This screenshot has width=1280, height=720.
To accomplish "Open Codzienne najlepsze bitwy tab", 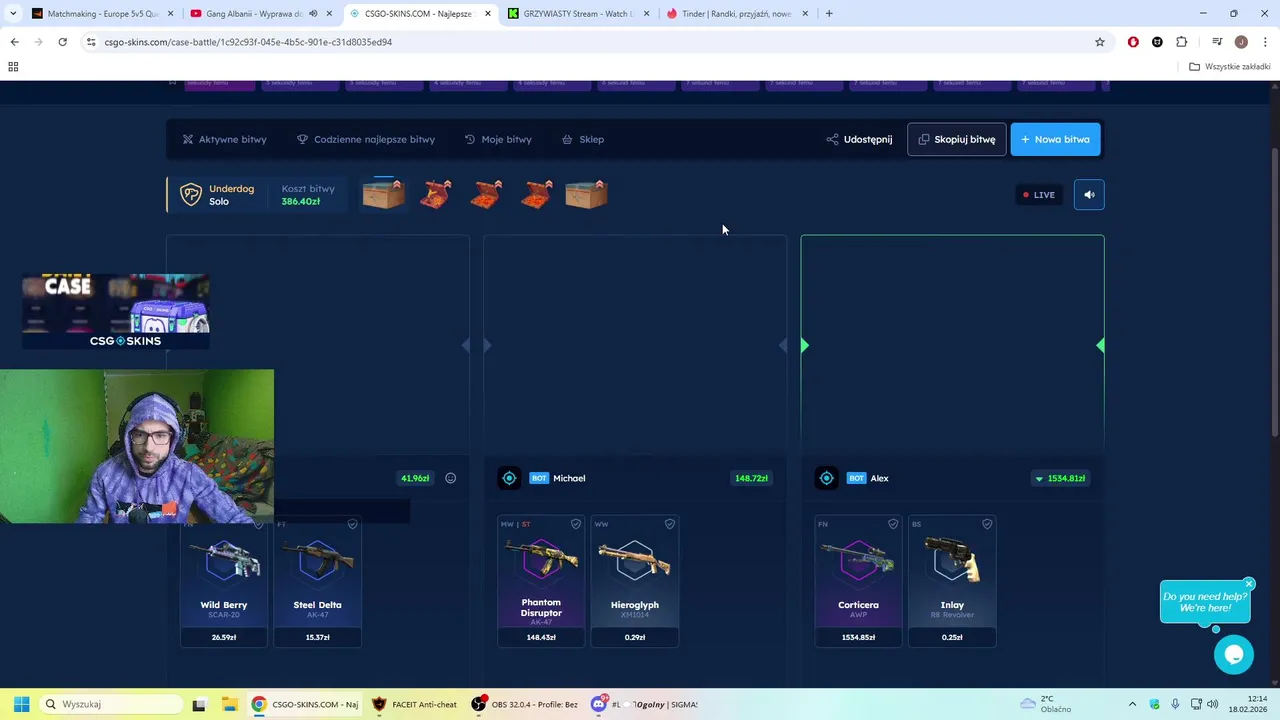I will pyautogui.click(x=366, y=139).
